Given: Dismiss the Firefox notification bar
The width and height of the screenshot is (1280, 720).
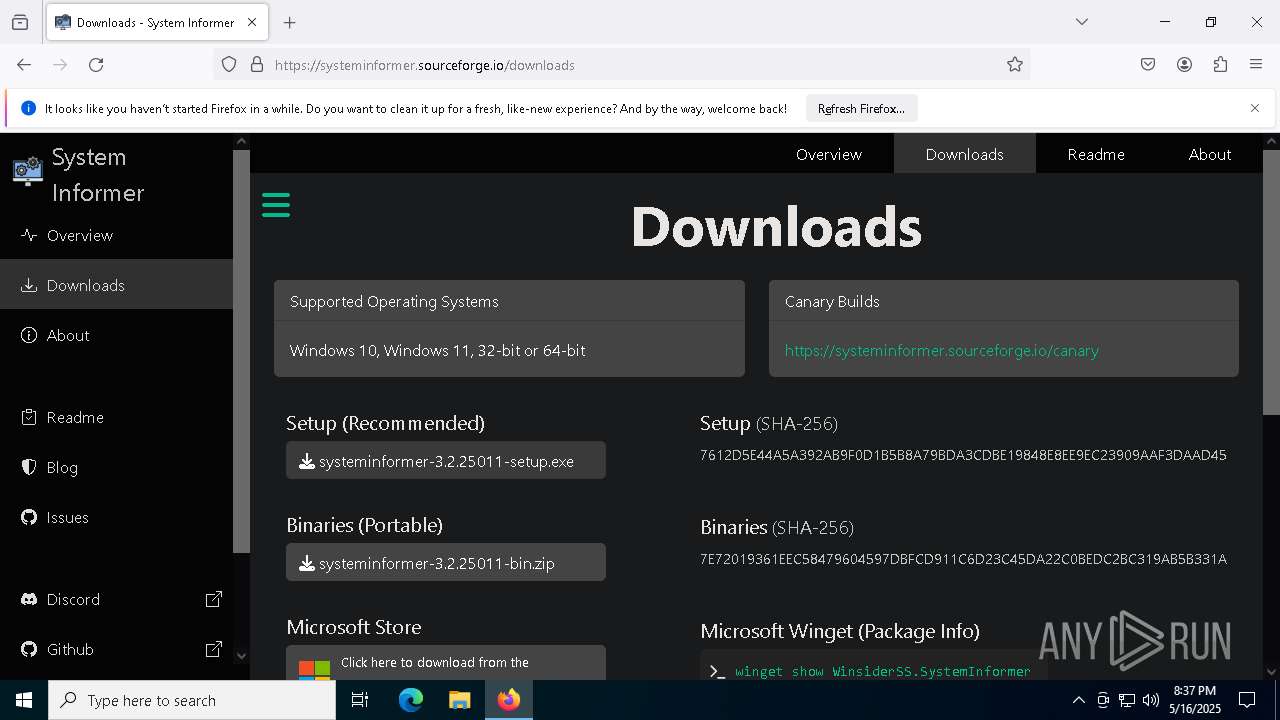Looking at the screenshot, I should 1255,108.
